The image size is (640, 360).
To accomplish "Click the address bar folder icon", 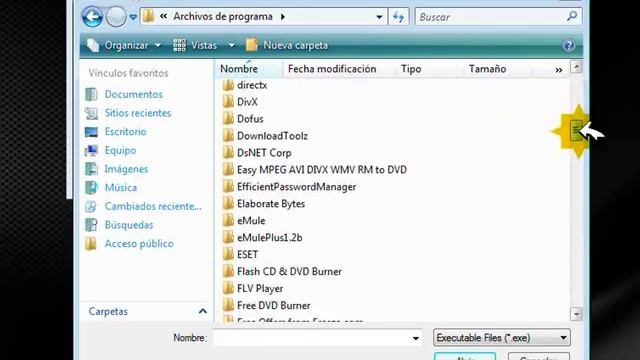I will pyautogui.click(x=149, y=16).
